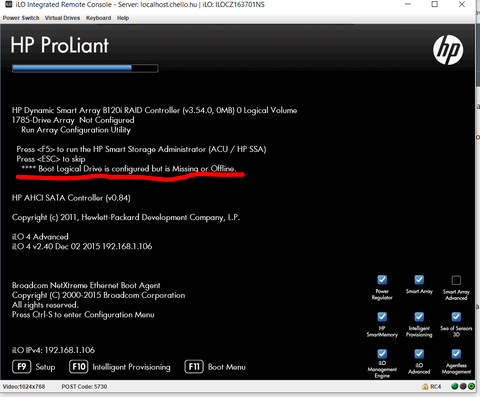Viewport: 480px width, 397px height.
Task: Click the 'iLO IPv4: 192.168.1.106' text
Action: (53, 350)
